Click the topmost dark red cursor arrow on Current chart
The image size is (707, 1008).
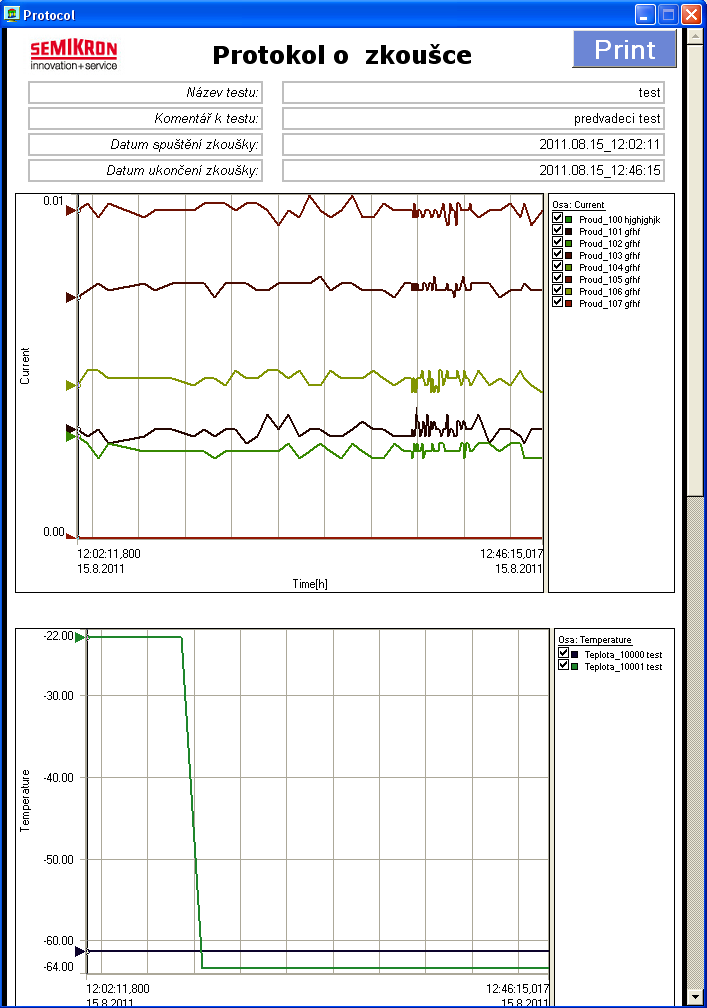coord(70,211)
